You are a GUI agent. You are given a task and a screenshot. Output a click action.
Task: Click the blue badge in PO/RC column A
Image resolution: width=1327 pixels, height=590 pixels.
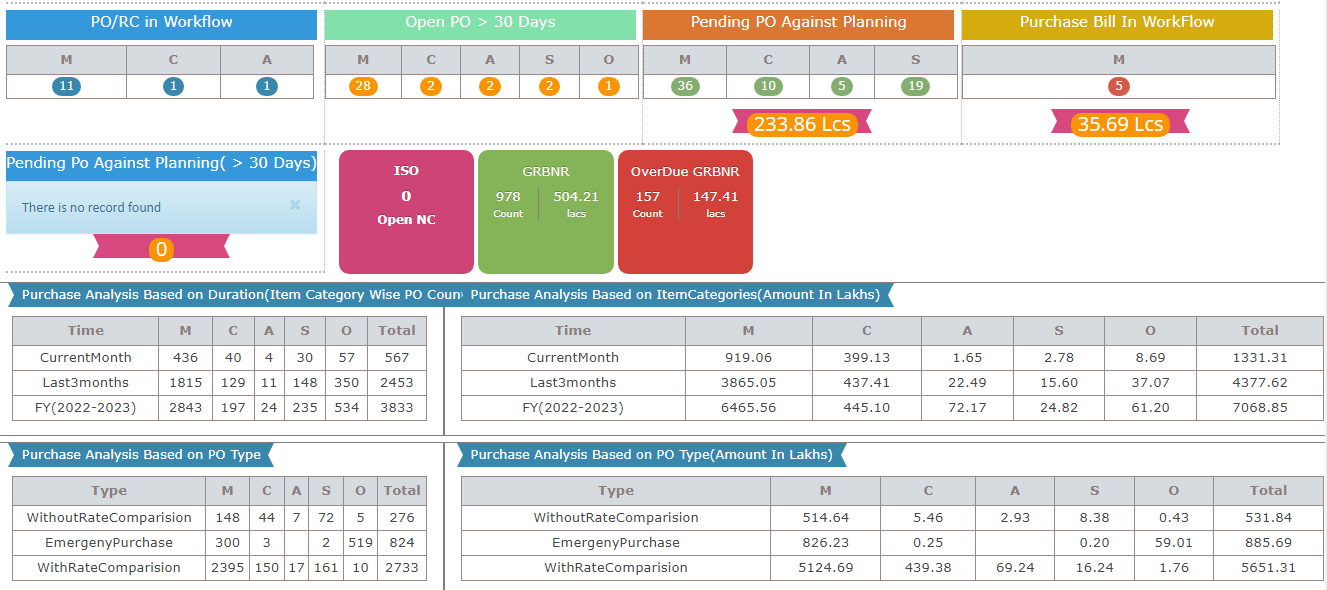(x=266, y=86)
